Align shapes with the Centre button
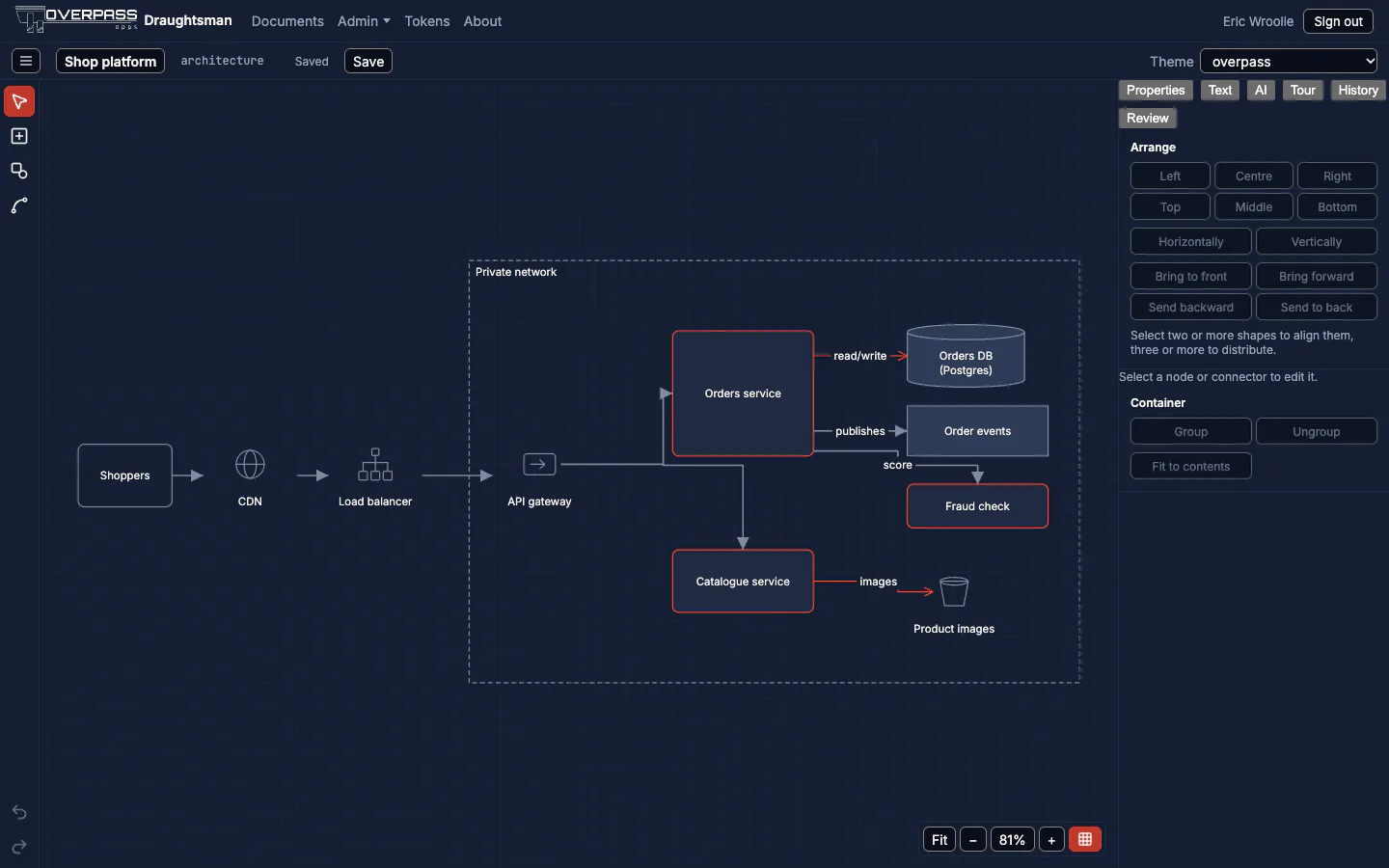Viewport: 1389px width, 868px height. pos(1254,176)
